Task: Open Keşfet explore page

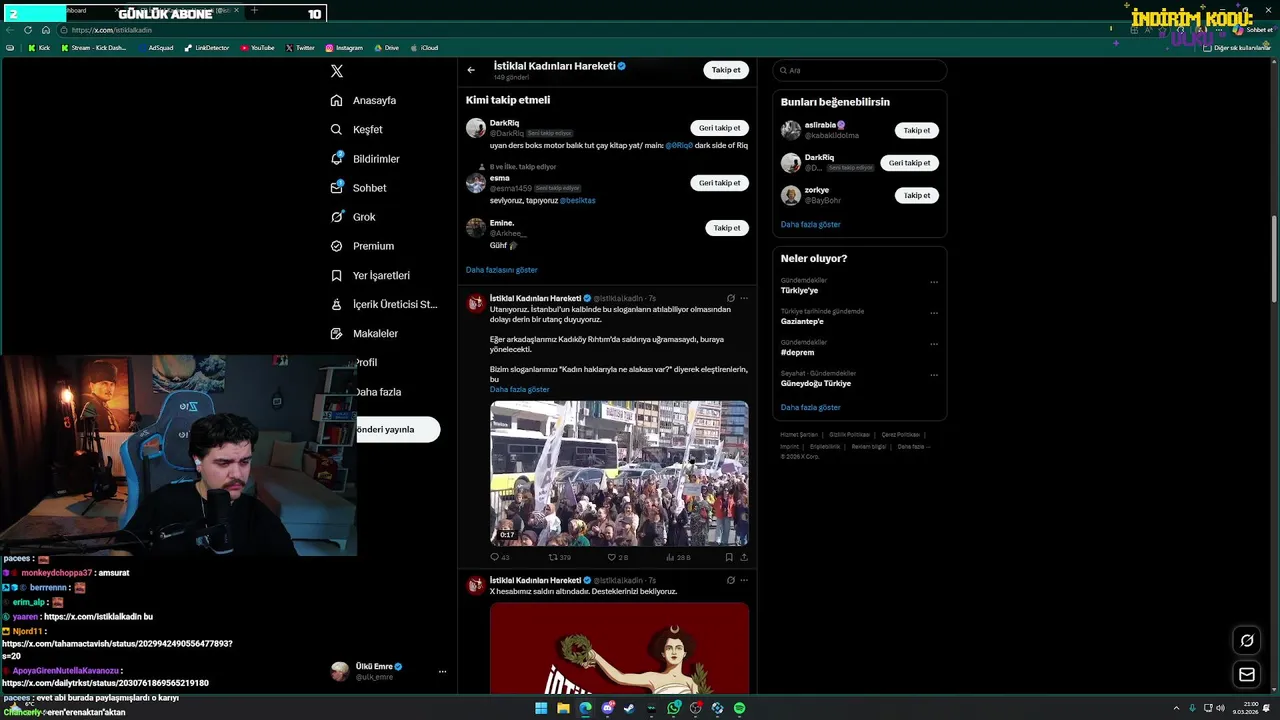Action: (356, 129)
